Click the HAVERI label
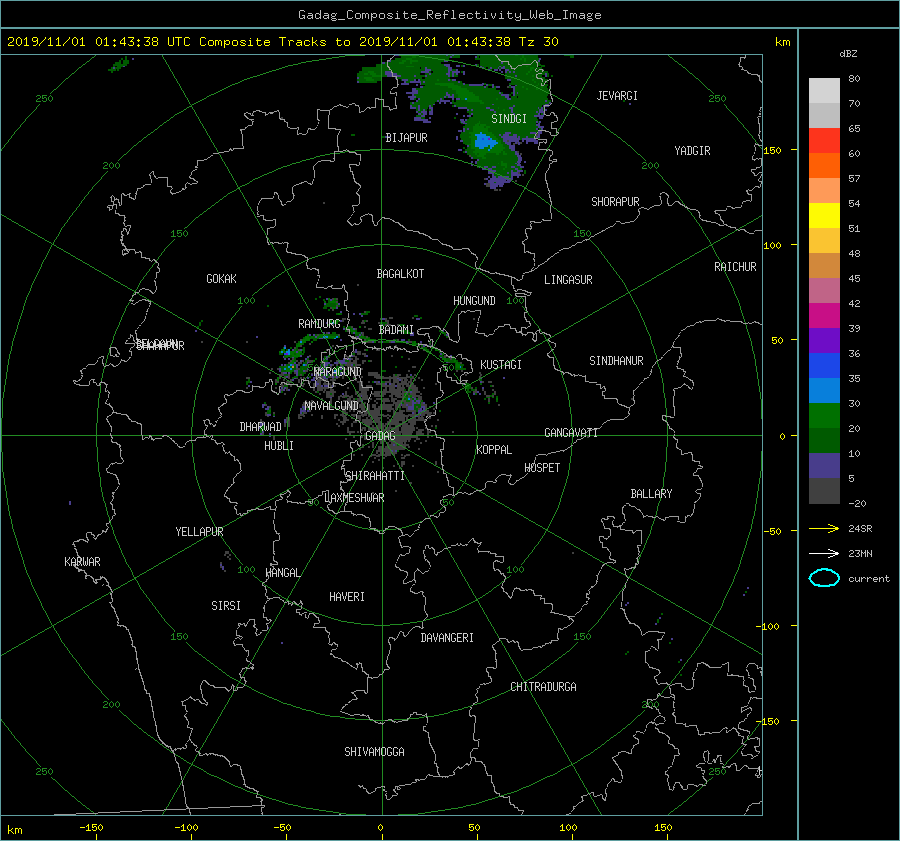900x841 pixels. tap(347, 597)
